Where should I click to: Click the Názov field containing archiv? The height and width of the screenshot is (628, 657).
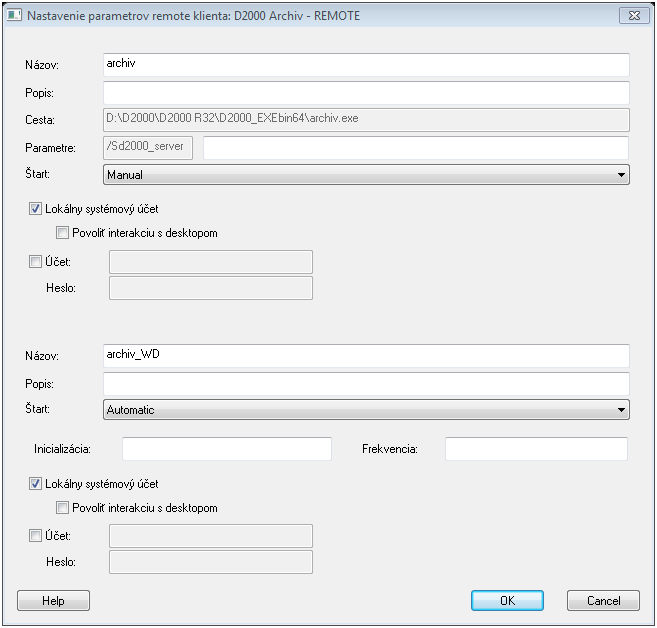pos(366,64)
